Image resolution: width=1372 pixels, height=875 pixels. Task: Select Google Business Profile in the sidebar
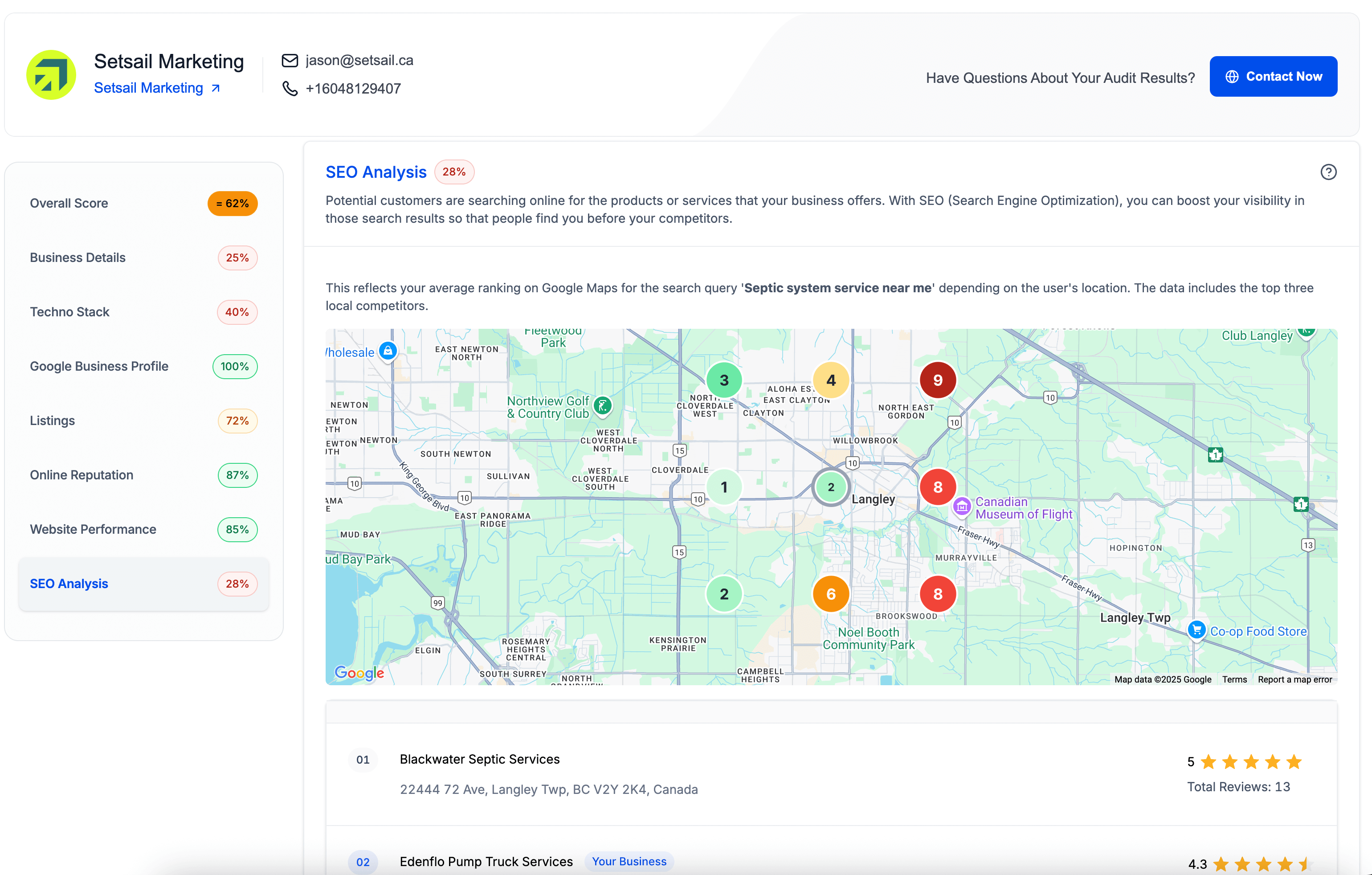click(143, 367)
